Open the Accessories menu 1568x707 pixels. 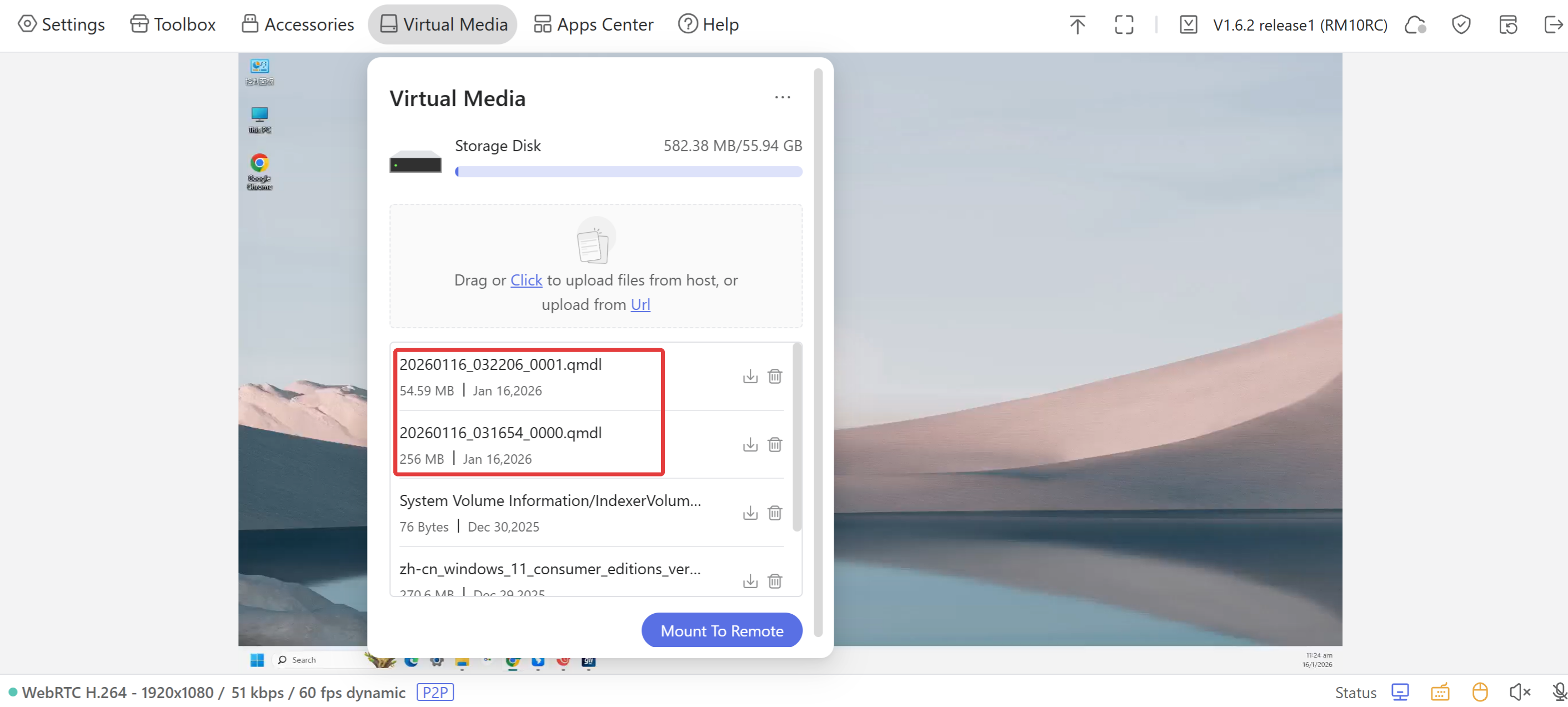tap(298, 24)
